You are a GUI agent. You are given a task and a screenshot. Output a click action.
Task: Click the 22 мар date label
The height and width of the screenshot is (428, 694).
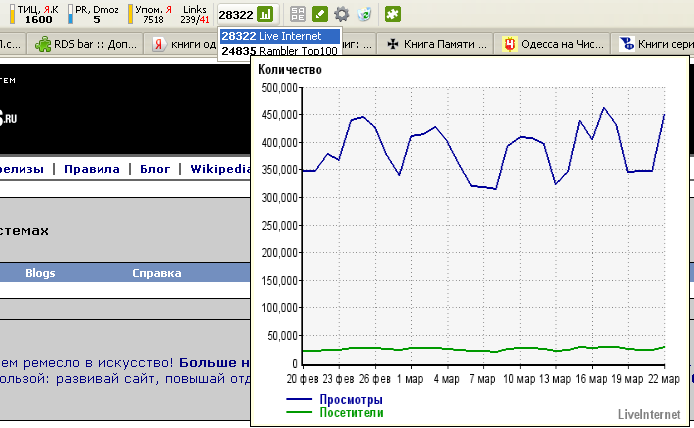[663, 379]
